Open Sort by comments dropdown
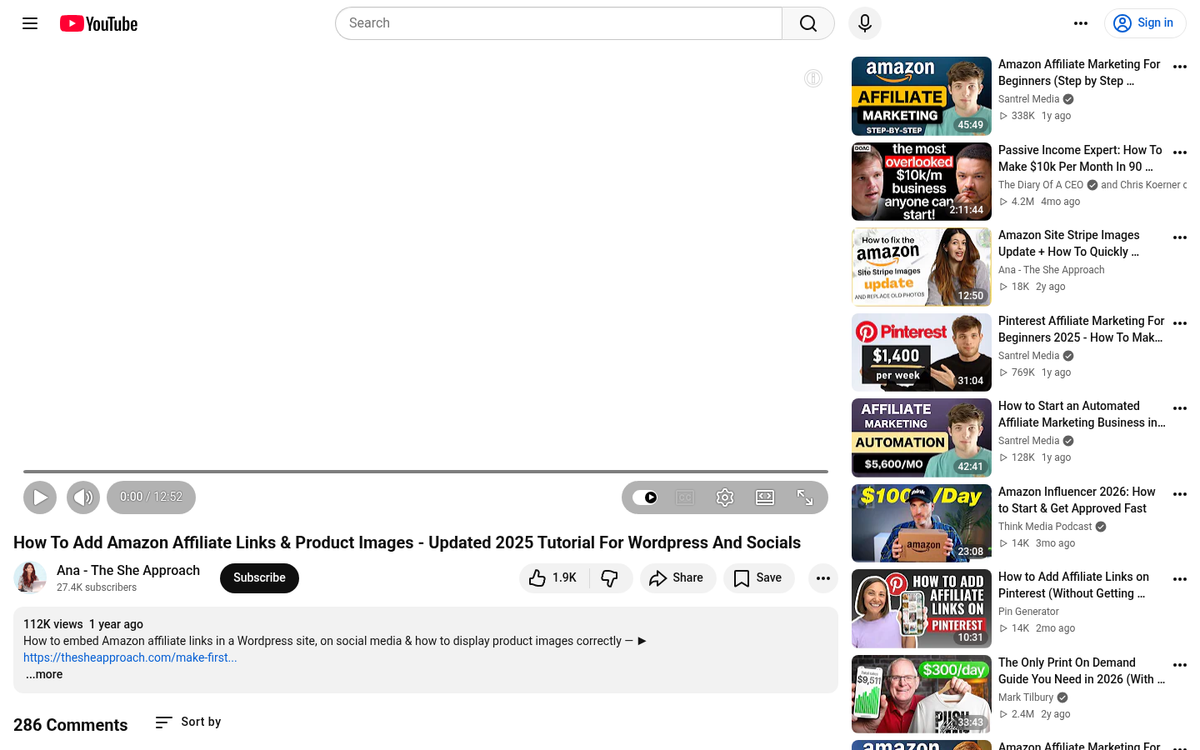The image size is (1200, 750). tap(188, 722)
